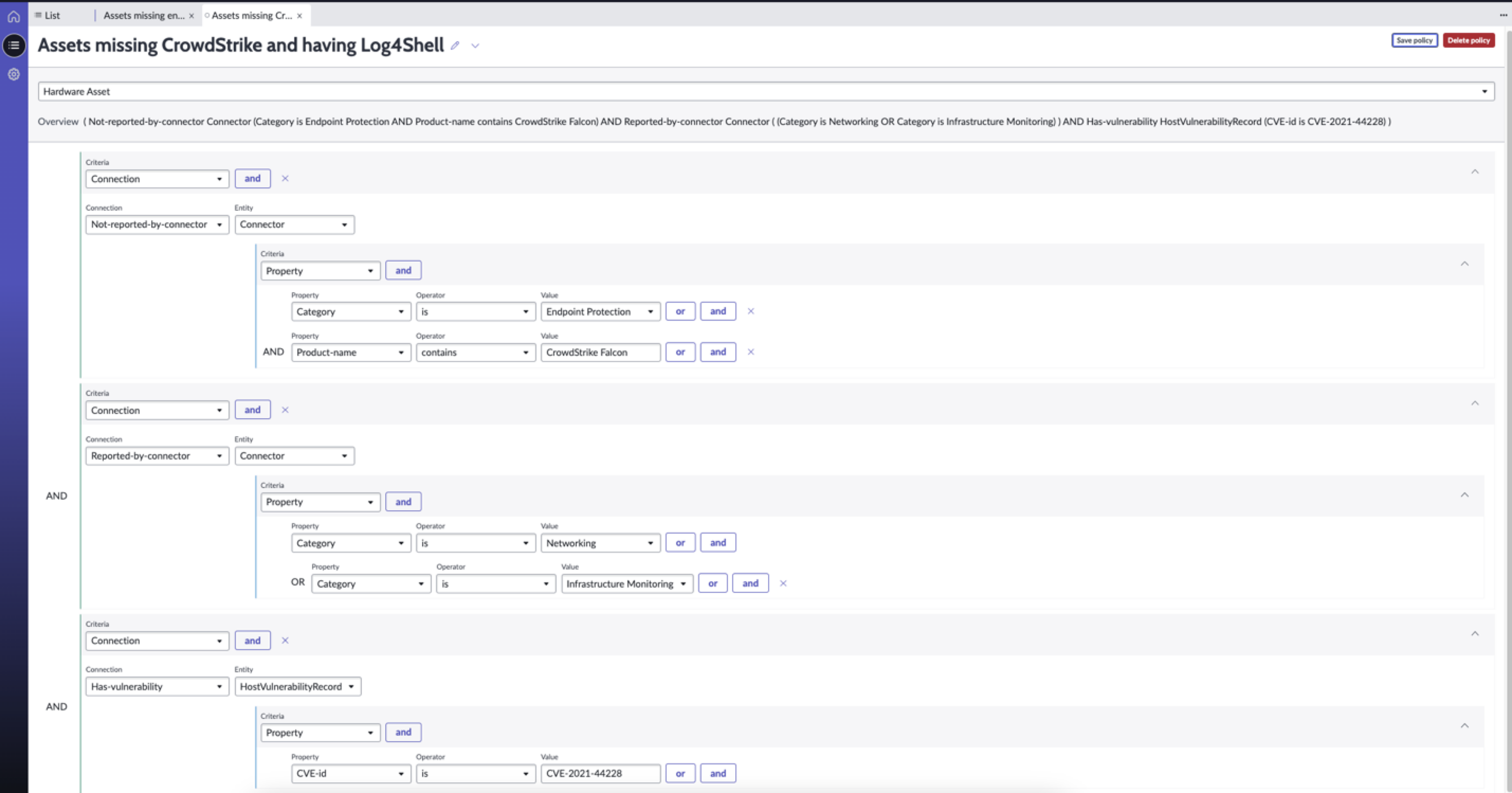Open the 'contains' operator dropdown
This screenshot has width=1512, height=793.
coord(476,353)
